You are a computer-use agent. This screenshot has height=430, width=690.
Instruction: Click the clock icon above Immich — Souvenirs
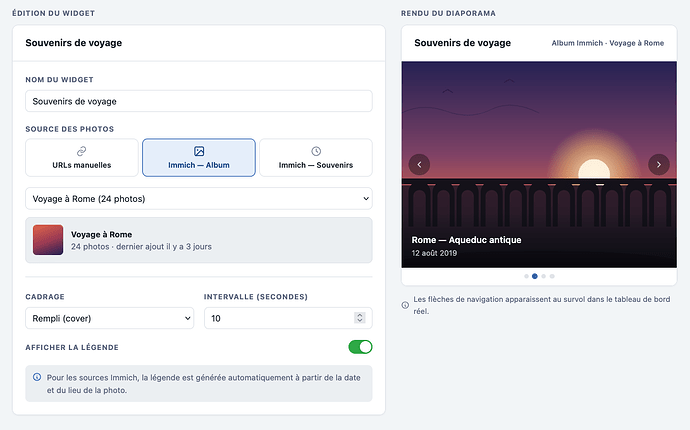tap(316, 151)
